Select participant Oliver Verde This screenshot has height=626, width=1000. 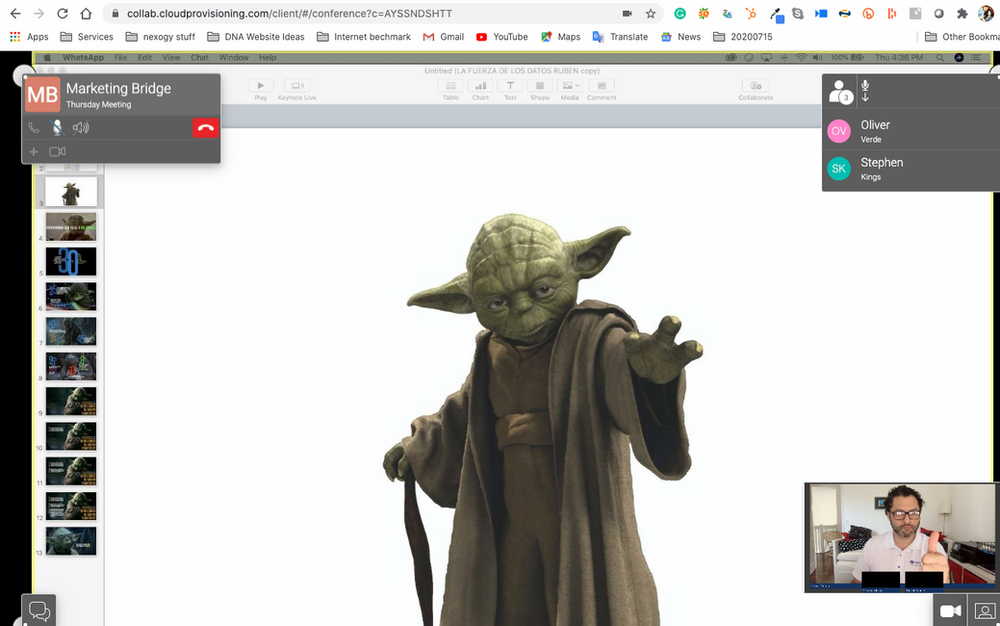click(x=911, y=131)
